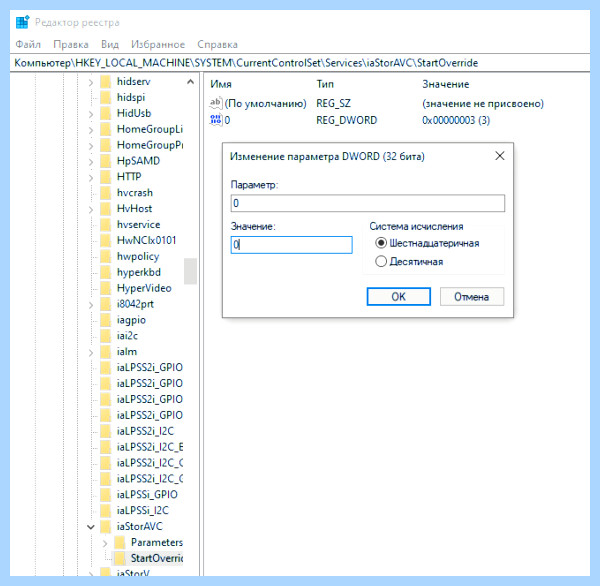Click the REG_DWORD binary value icon
The height and width of the screenshot is (586, 600).
(x=215, y=120)
